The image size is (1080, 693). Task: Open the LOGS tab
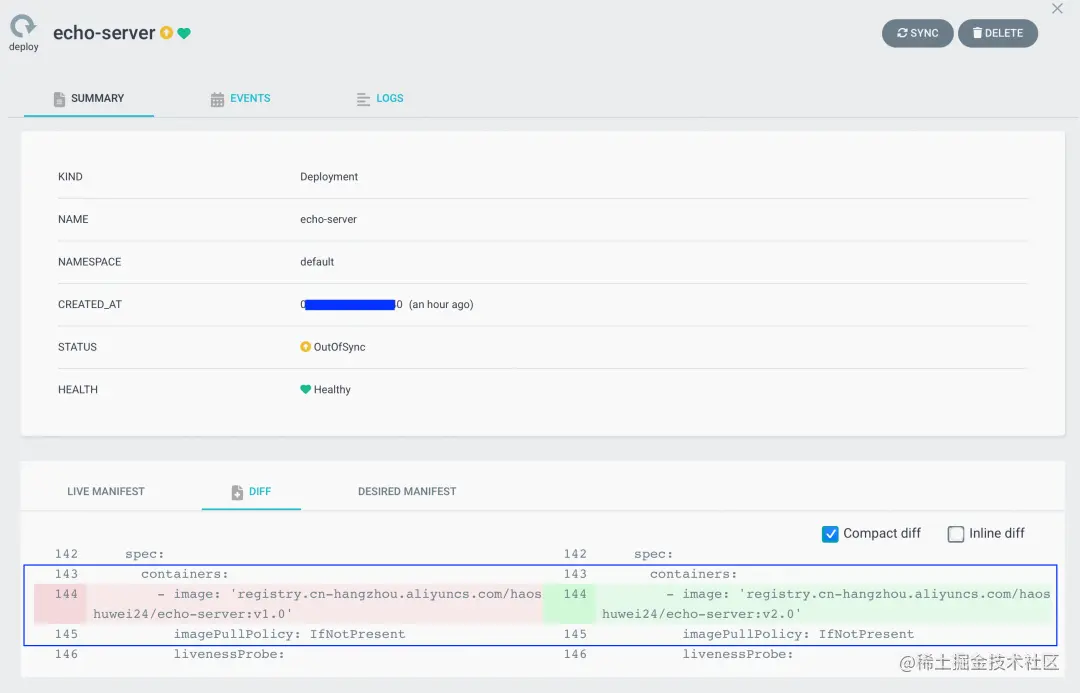[380, 99]
